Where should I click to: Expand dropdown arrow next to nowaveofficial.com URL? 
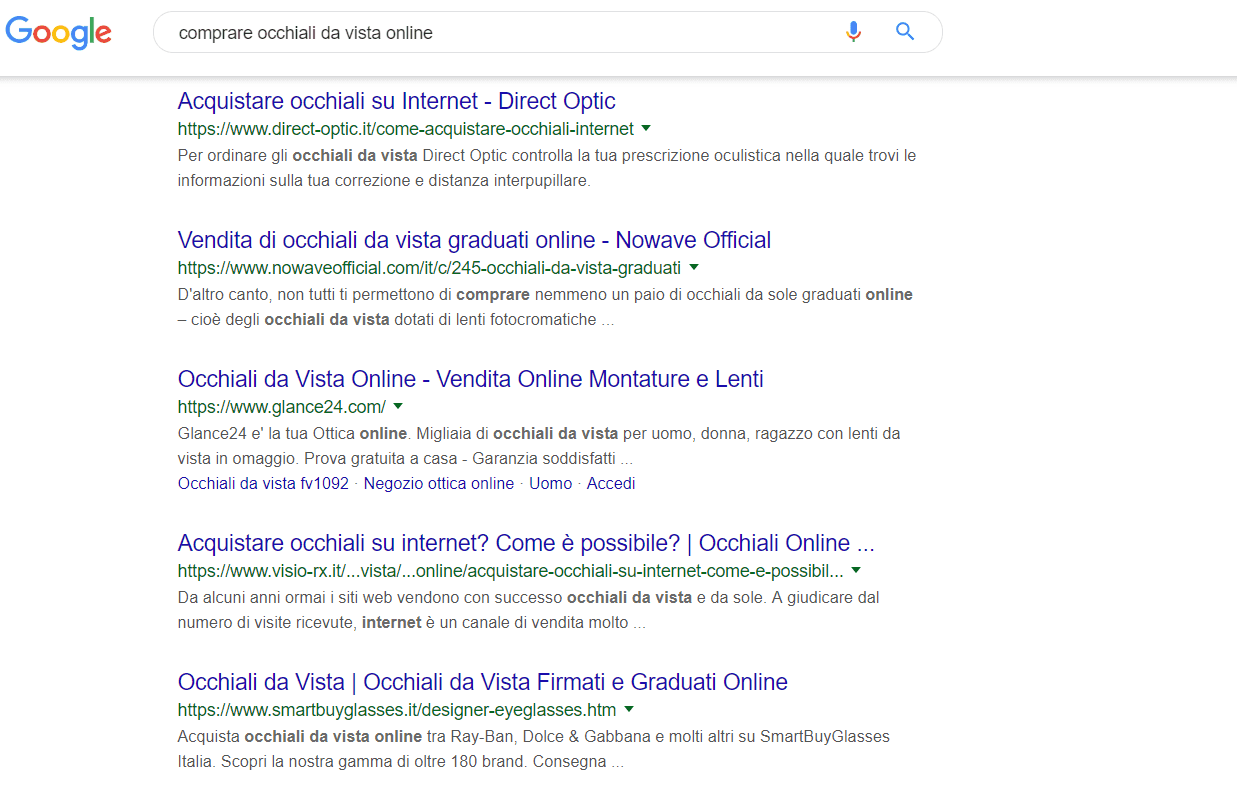693,267
